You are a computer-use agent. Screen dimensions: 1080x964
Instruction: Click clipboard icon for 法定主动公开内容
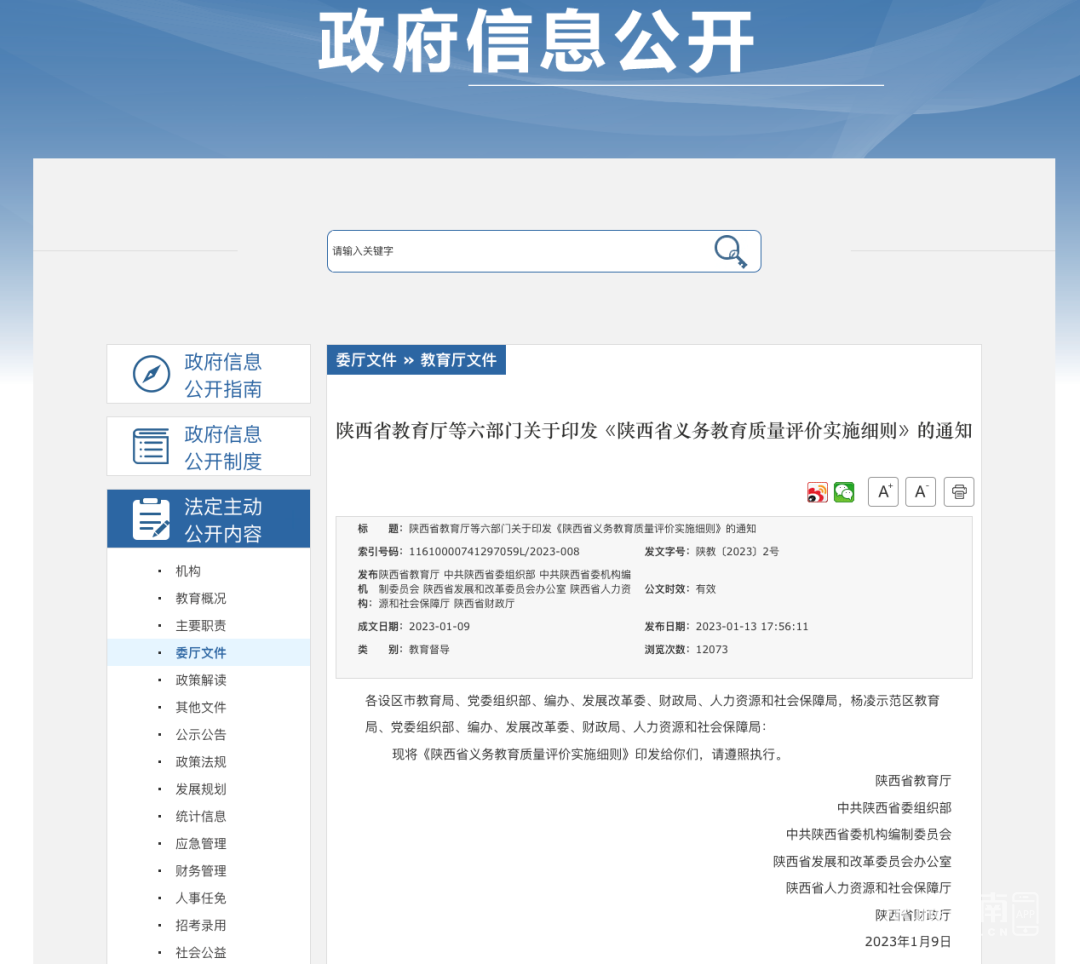[x=151, y=519]
